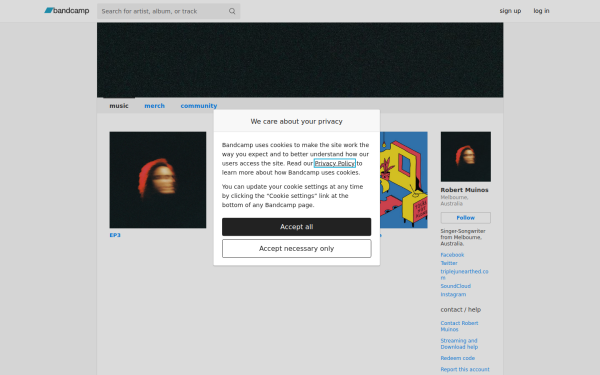Open the EP3 album title link
Screen dimensions: 600x375
tap(115, 235)
